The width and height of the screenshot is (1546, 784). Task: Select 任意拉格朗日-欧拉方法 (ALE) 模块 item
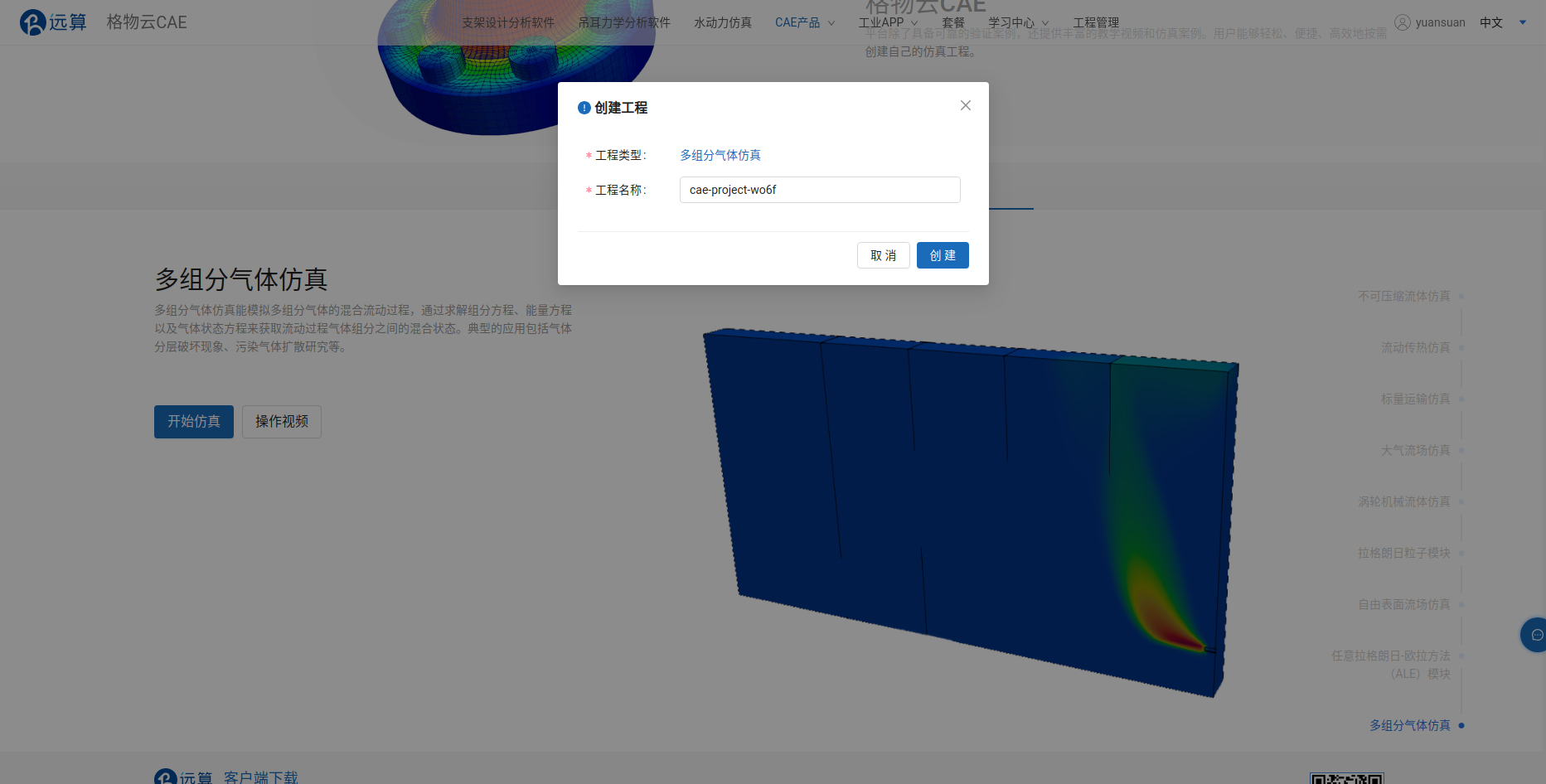pos(1391,665)
